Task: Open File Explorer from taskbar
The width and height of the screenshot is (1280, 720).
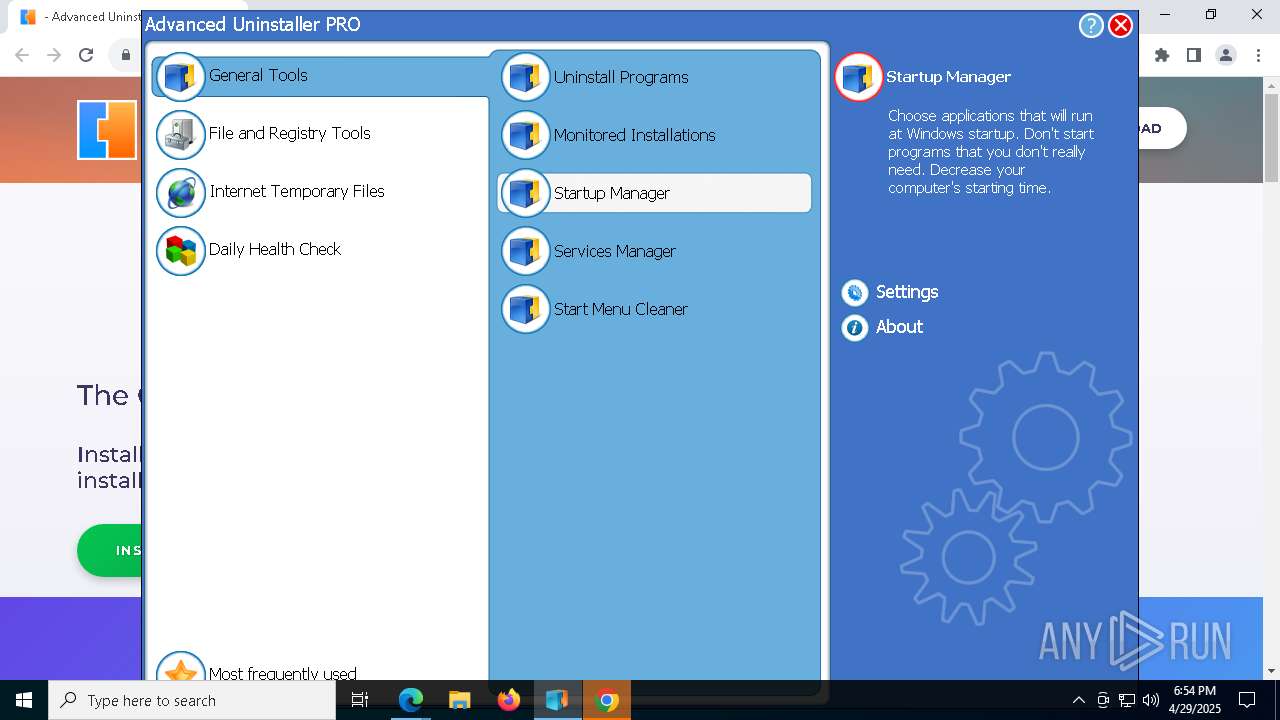Action: [x=459, y=700]
